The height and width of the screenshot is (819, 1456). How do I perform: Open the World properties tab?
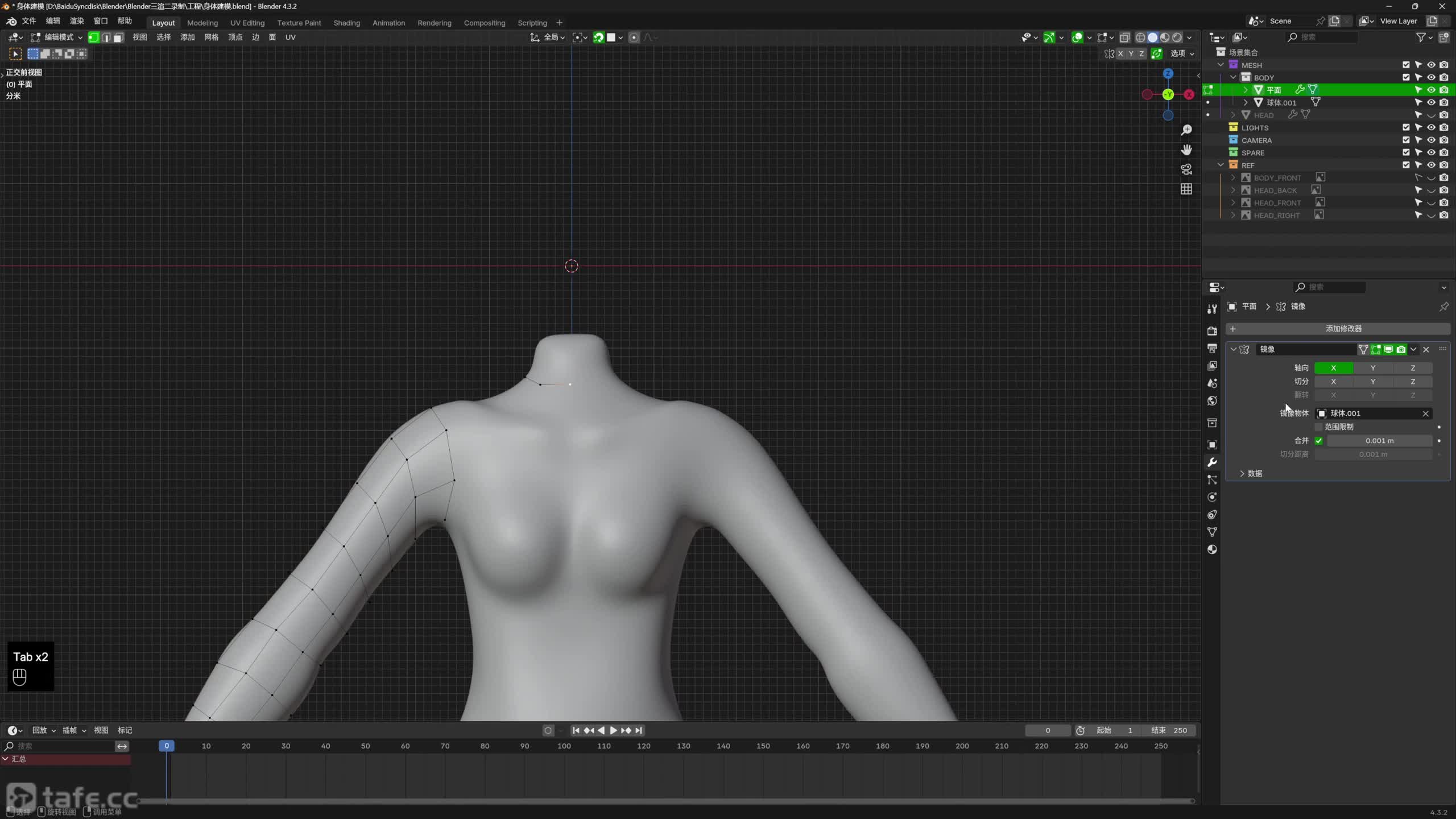coord(1212,401)
